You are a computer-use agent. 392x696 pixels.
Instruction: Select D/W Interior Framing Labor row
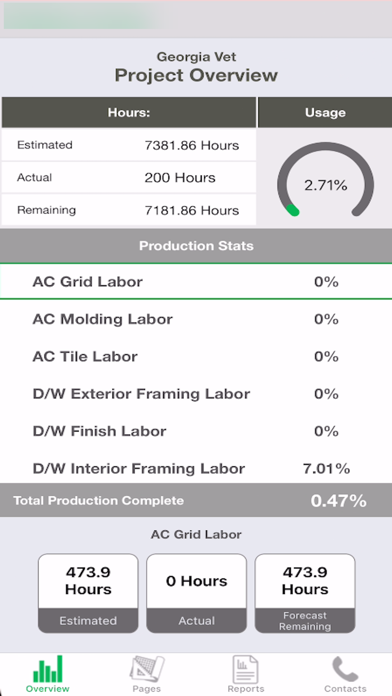tap(196, 468)
